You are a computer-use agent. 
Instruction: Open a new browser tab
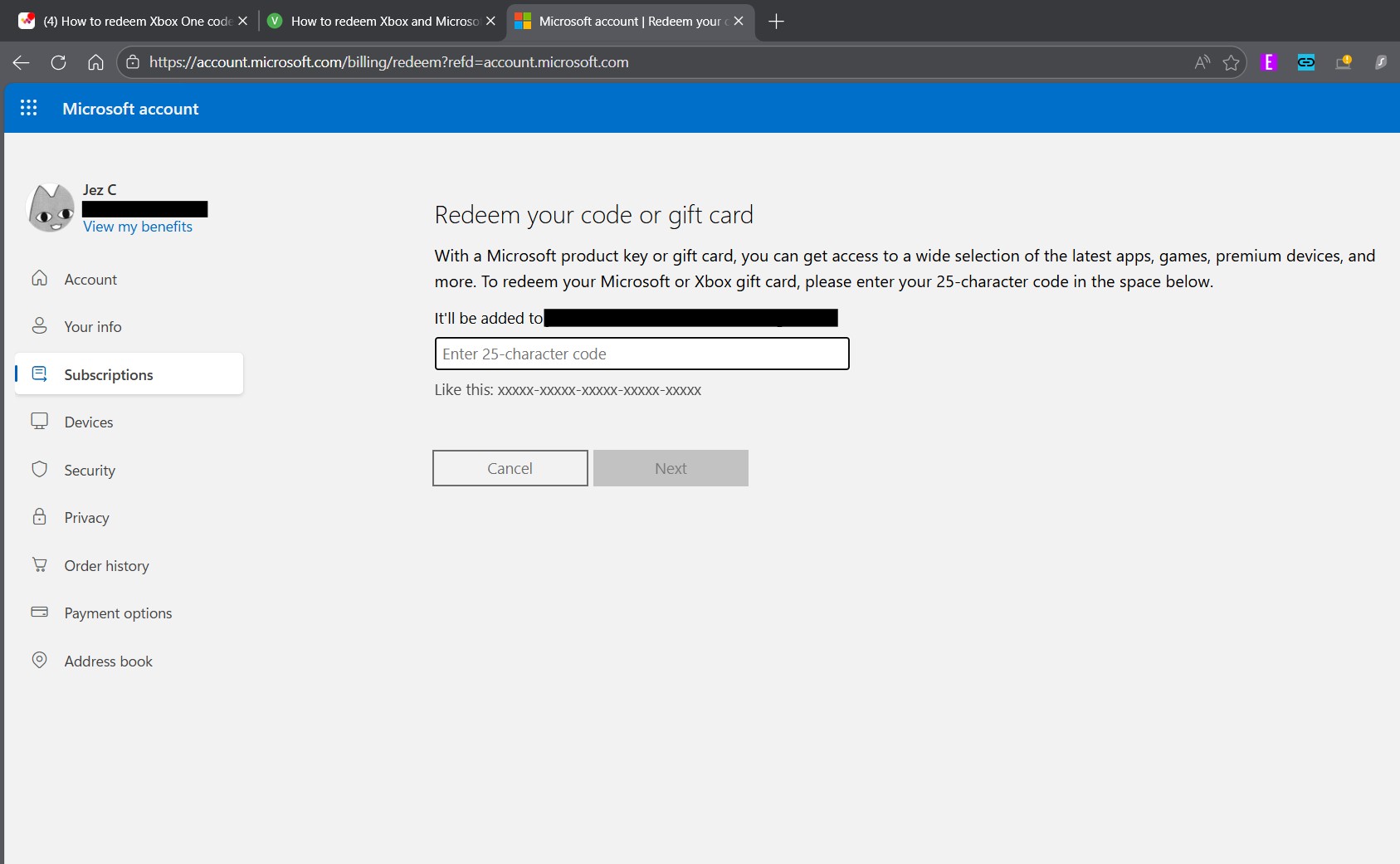pos(777,22)
